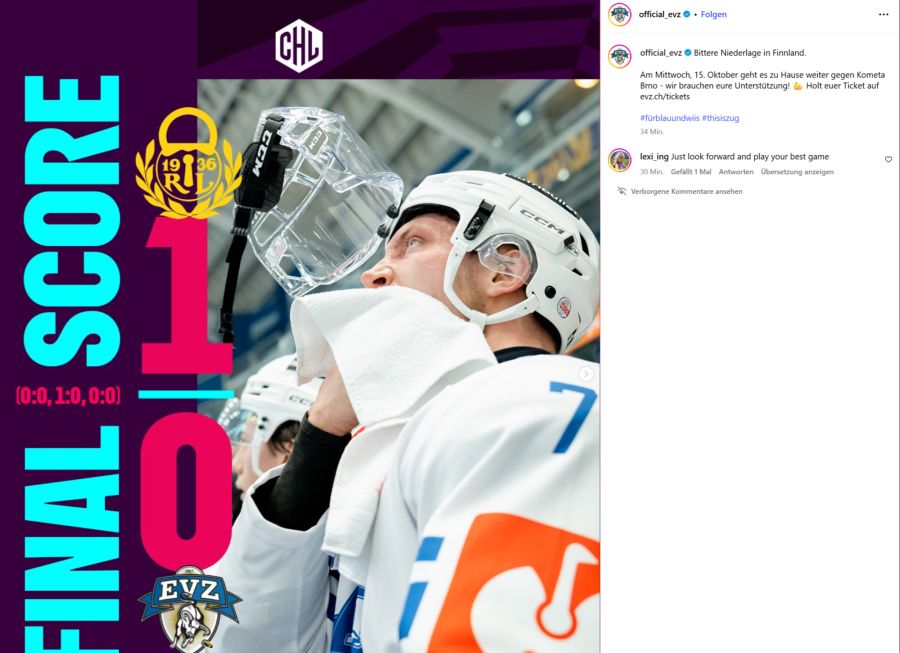
Task: Show translation via Übersetzung anzeigen
Action: [797, 172]
